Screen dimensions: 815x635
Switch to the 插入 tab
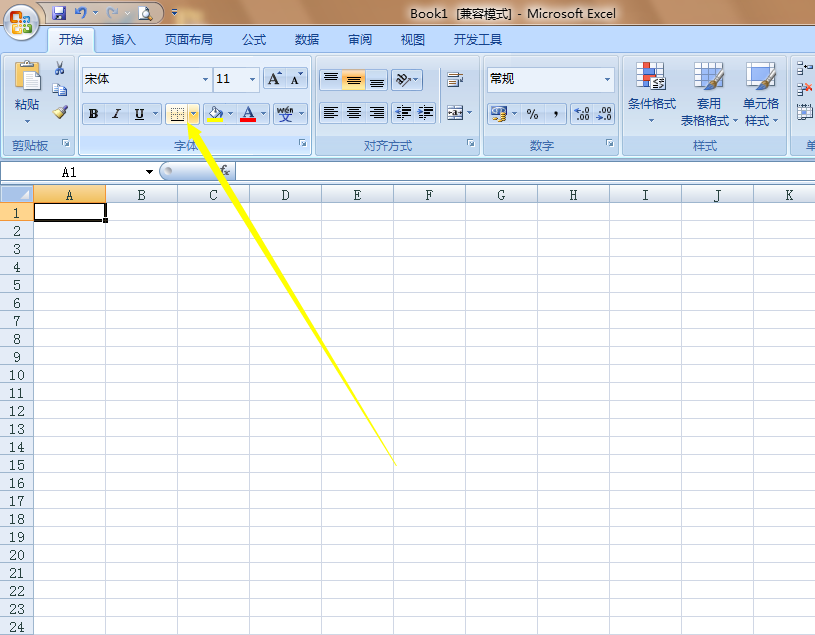123,39
